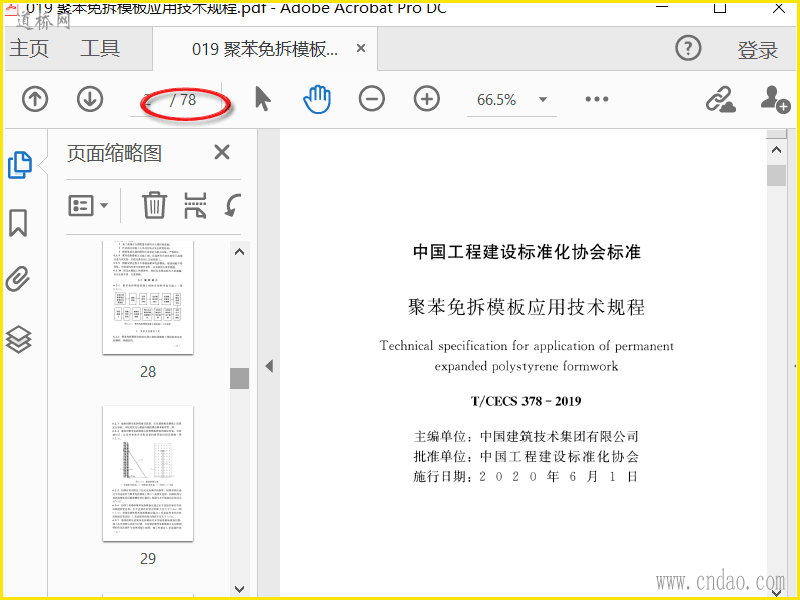Click the text T/CECS 378 - 2019

[x=526, y=401]
